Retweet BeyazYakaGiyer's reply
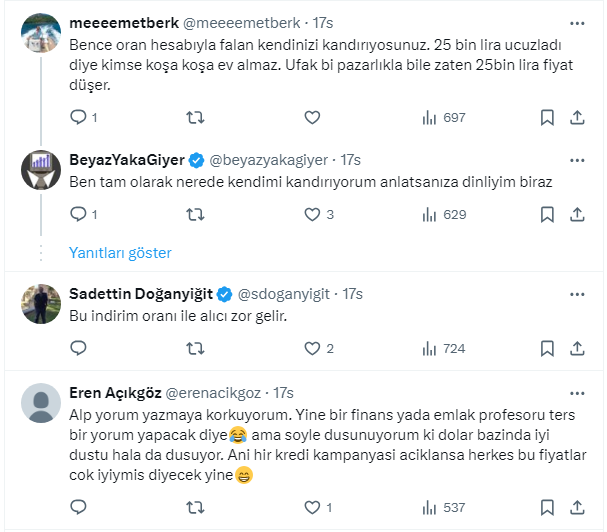Screen dimensions: 607x532 [196, 214]
